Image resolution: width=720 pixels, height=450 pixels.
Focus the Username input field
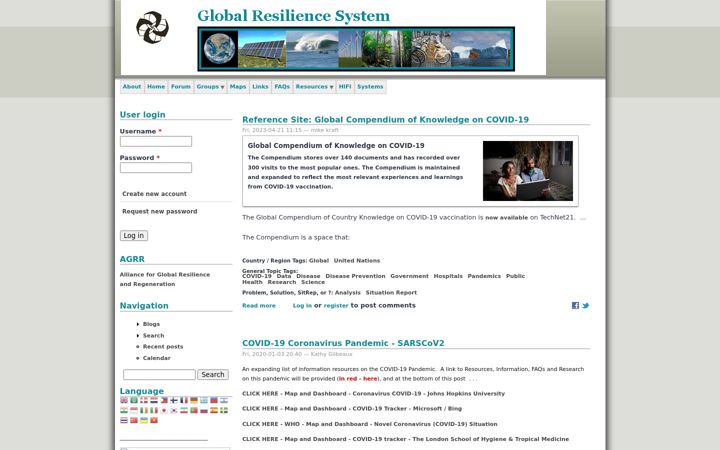click(x=156, y=141)
